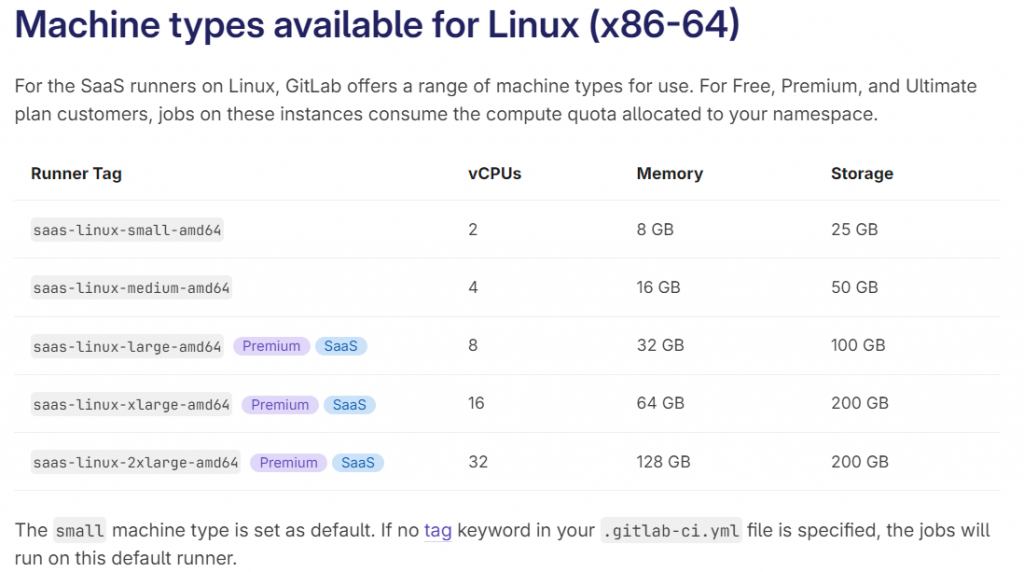Screen dimensions: 1024x572
Task: Click the saas-linux-xlarge-amd64 runner tag
Action: click(131, 405)
